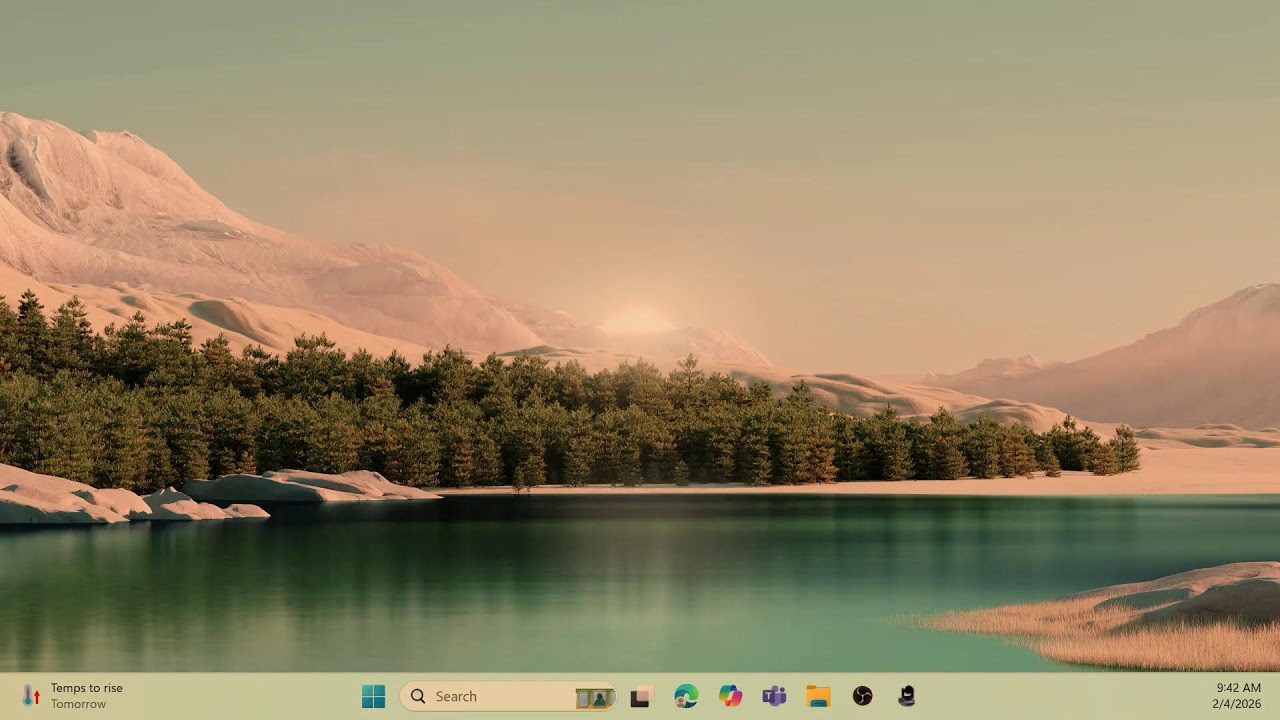Image resolution: width=1280 pixels, height=720 pixels.
Task: Open Task View from the taskbar
Action: [x=641, y=696]
